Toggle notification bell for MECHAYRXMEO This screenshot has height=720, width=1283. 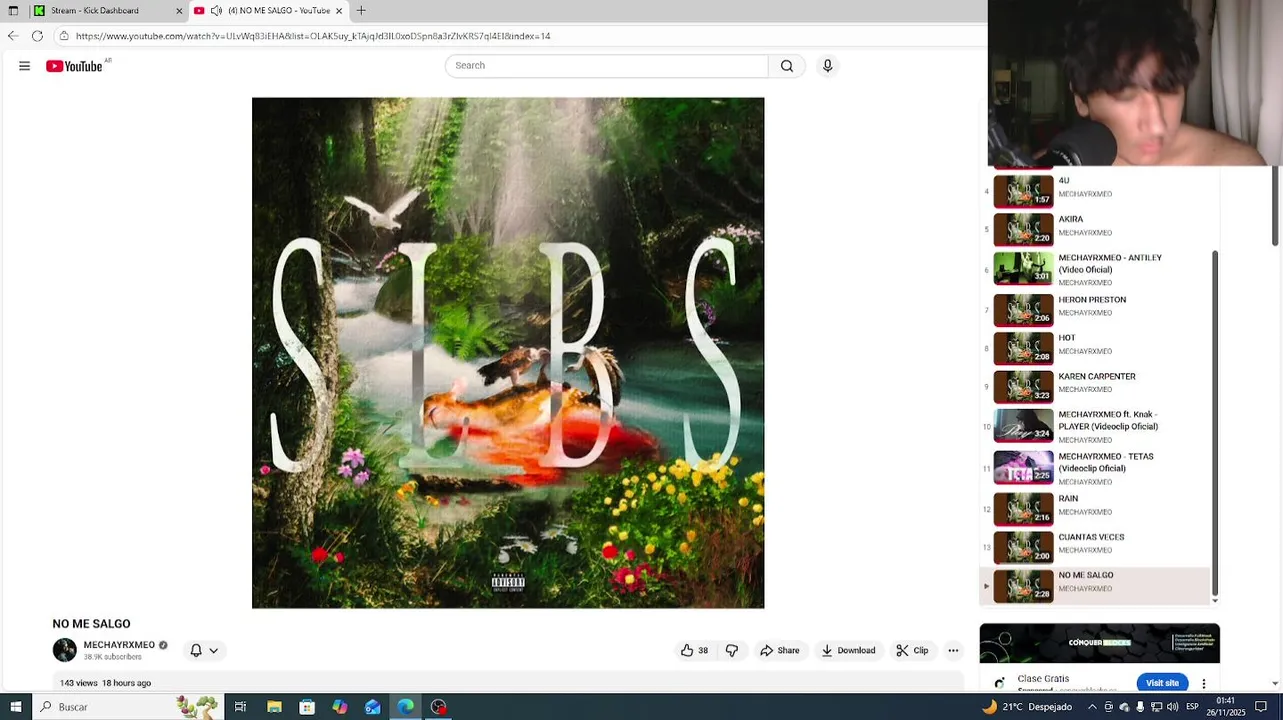click(196, 650)
